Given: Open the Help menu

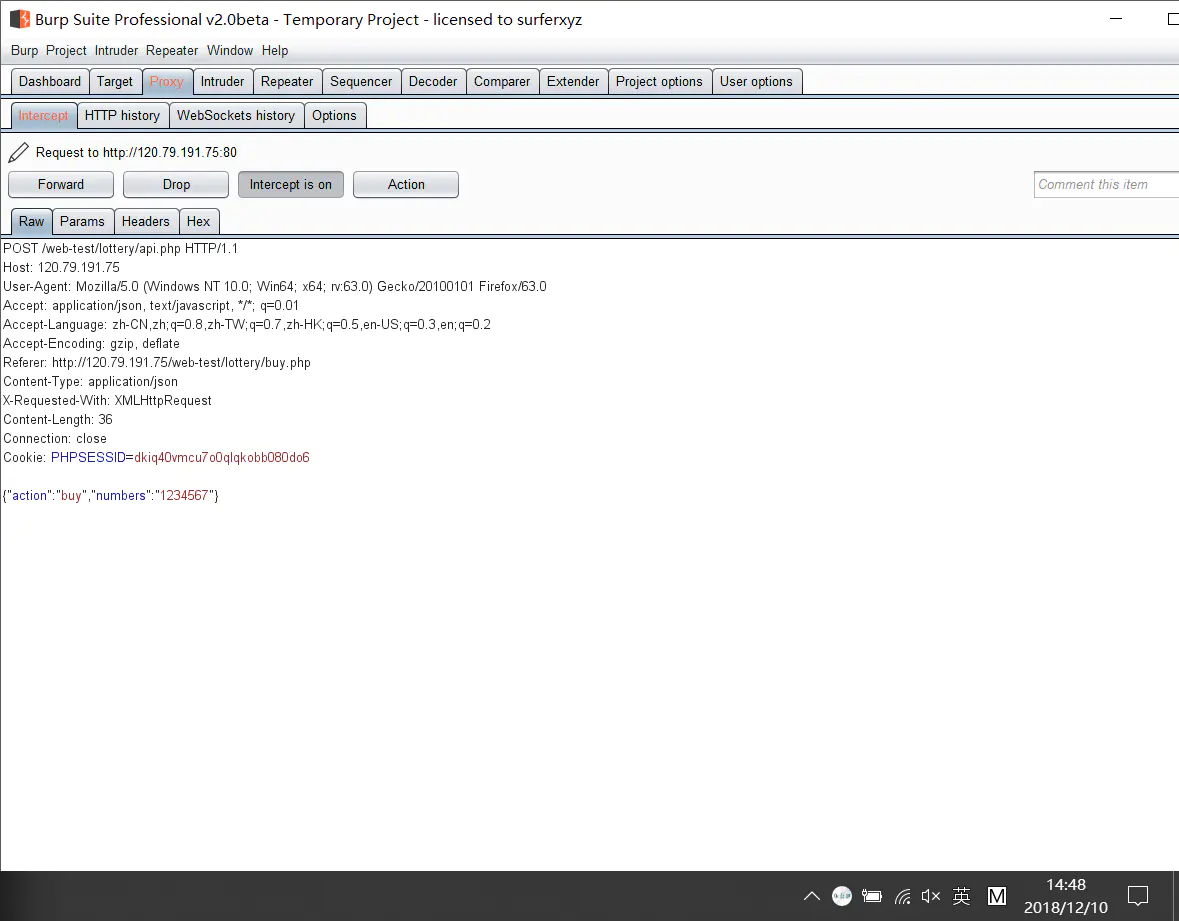Looking at the screenshot, I should click(x=275, y=50).
